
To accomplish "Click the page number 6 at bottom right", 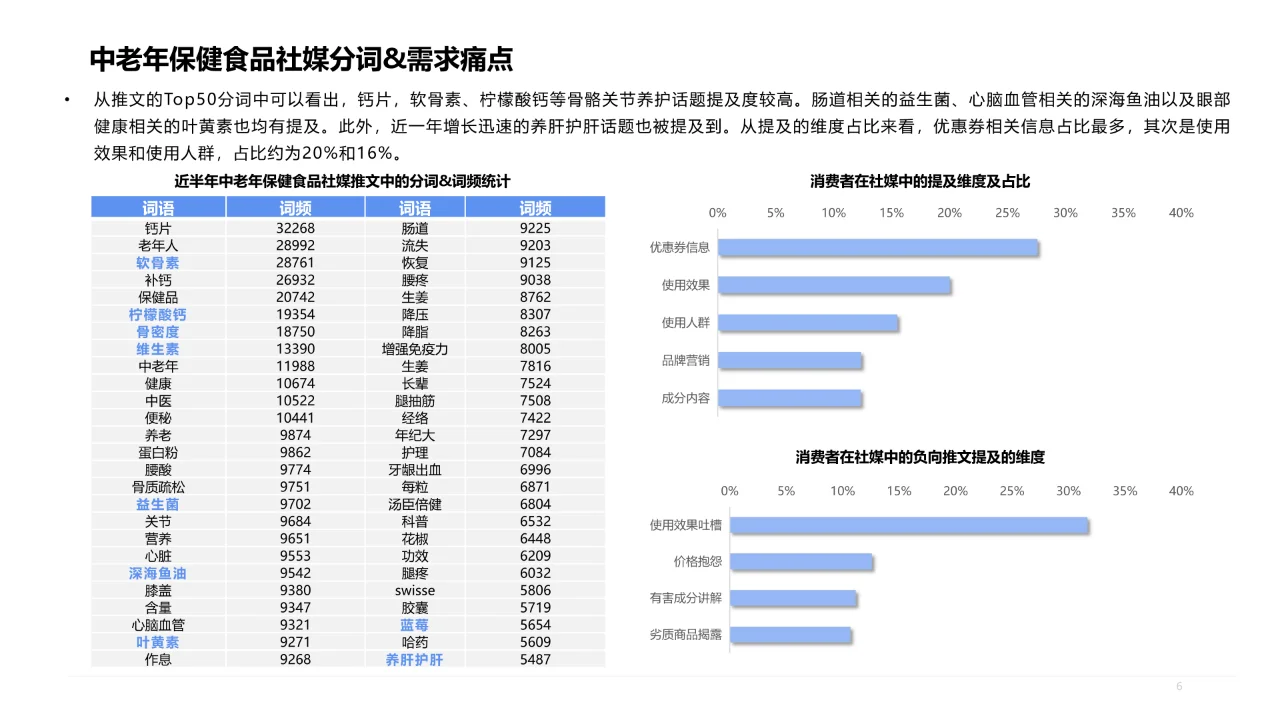I will tap(1180, 688).
